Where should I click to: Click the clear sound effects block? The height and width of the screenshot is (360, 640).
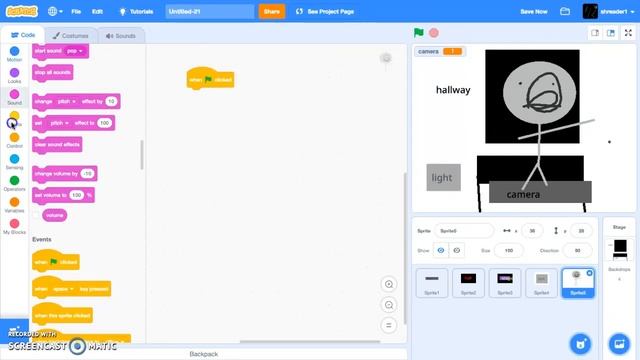tap(57, 145)
